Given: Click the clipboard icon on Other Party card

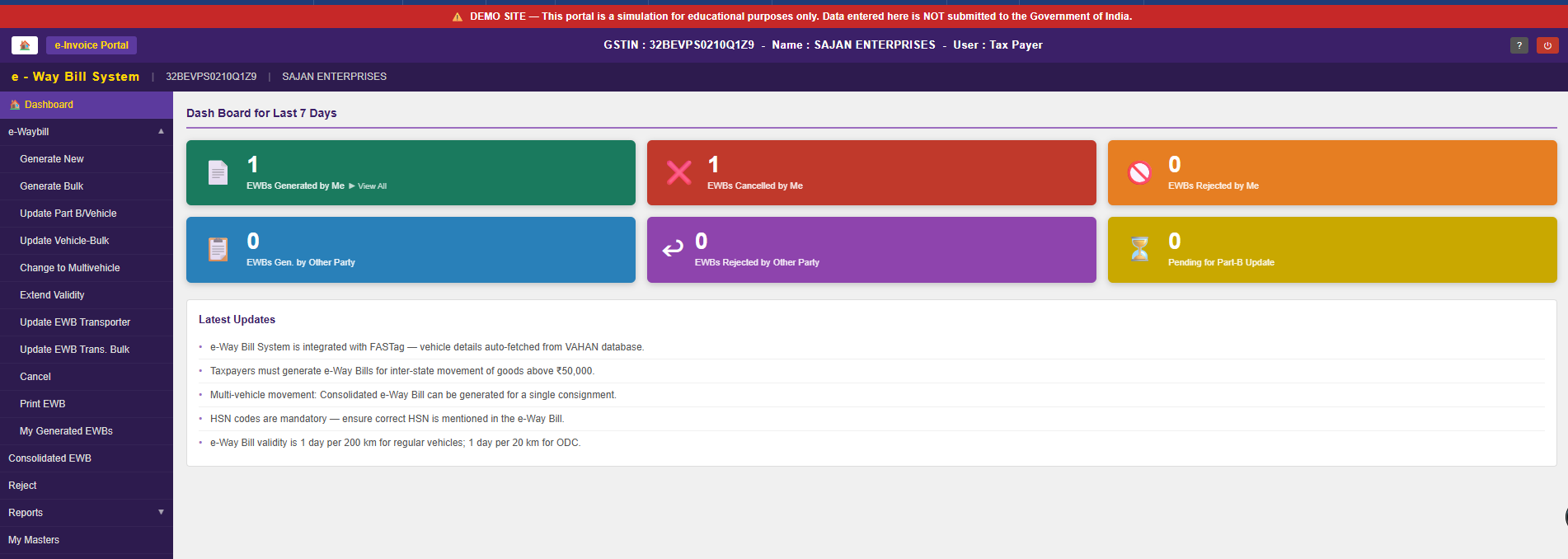Looking at the screenshot, I should tap(218, 249).
